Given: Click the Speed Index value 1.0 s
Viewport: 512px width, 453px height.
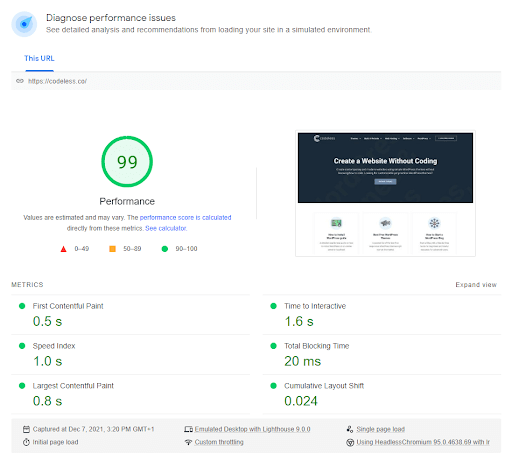Looking at the screenshot, I should (x=47, y=361).
